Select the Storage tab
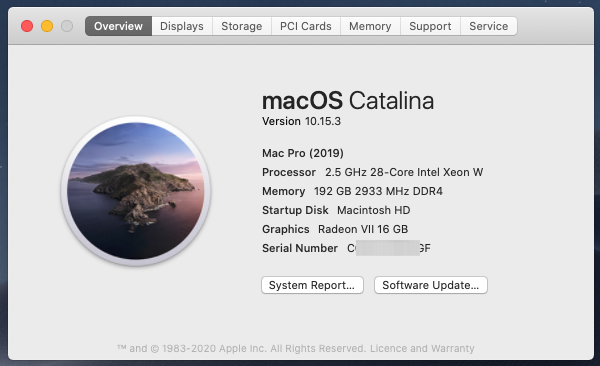The width and height of the screenshot is (600, 366). [x=242, y=26]
